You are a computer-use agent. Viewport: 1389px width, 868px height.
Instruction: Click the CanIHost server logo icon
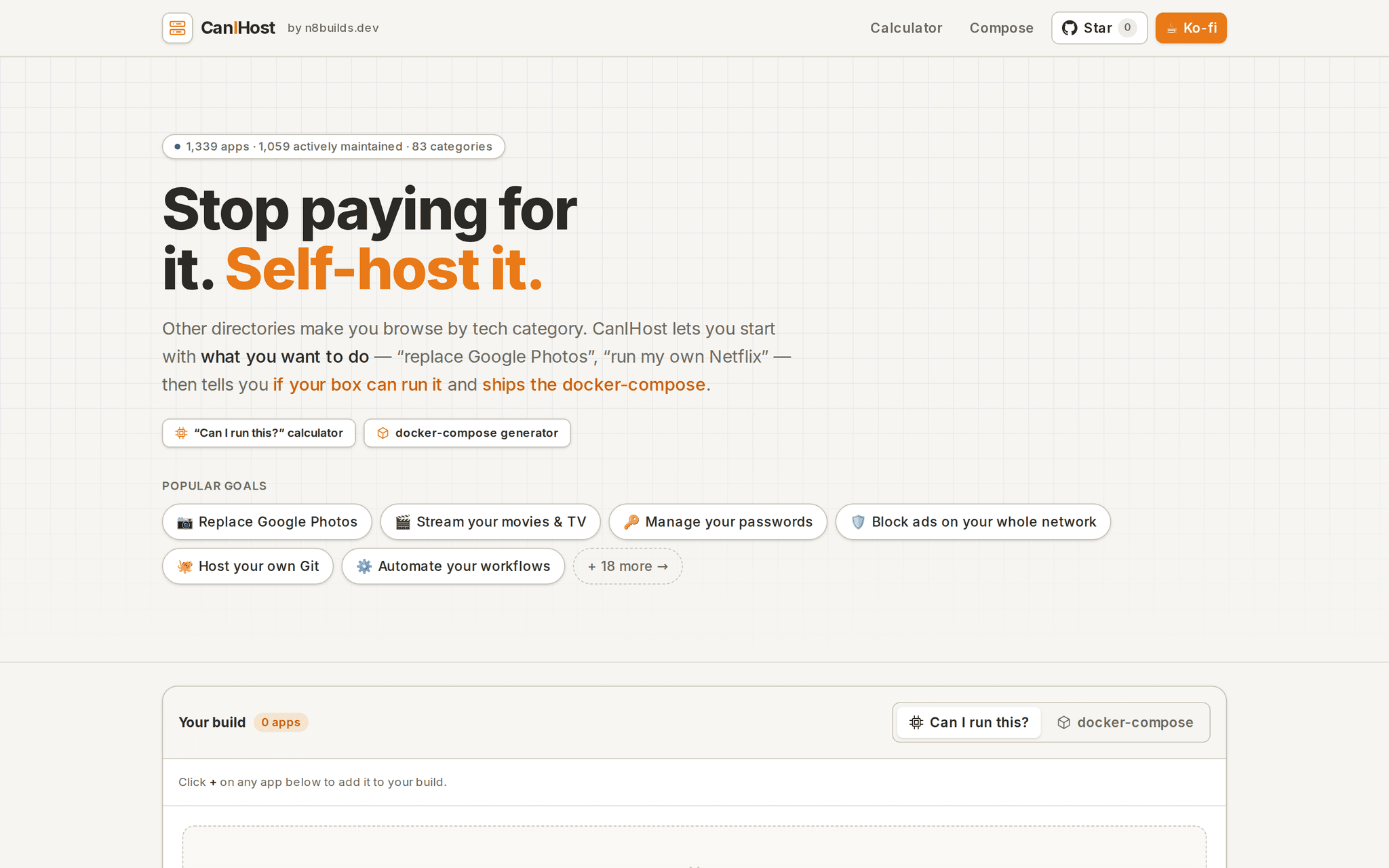178,28
